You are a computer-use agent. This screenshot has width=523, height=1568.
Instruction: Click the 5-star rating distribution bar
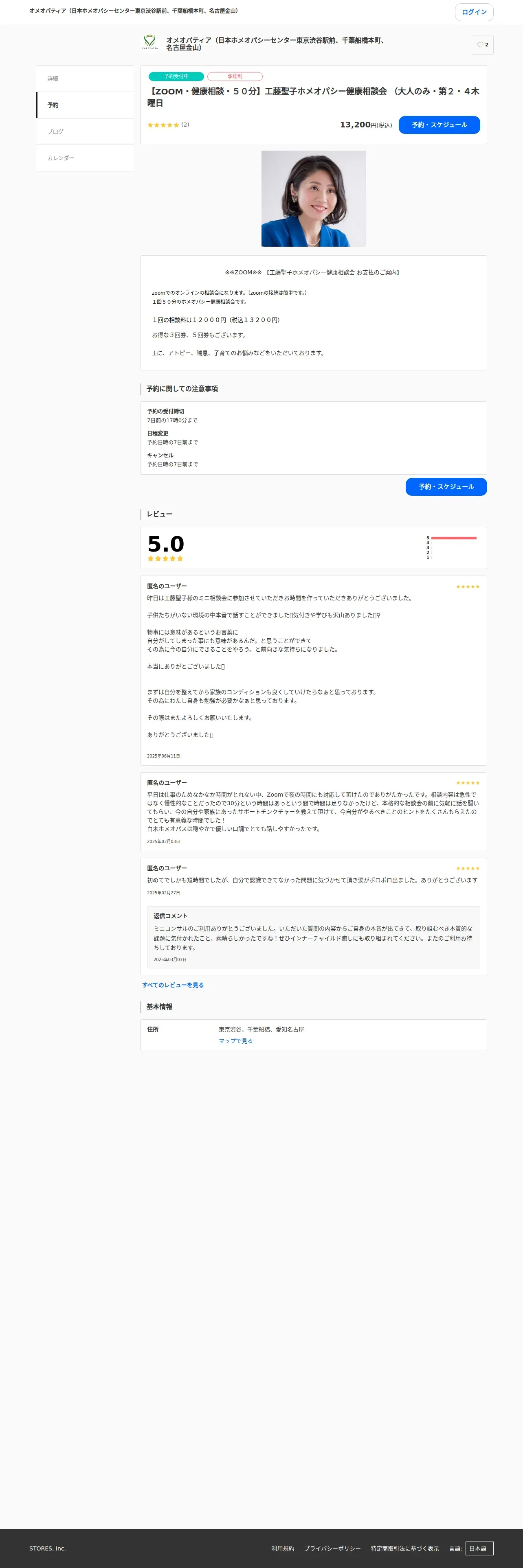(x=454, y=537)
